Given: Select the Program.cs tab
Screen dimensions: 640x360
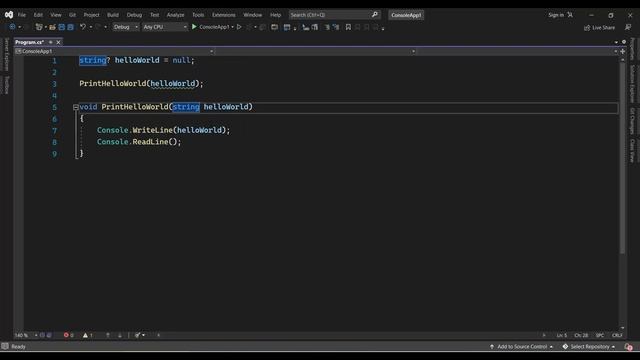Looking at the screenshot, I should (29, 42).
